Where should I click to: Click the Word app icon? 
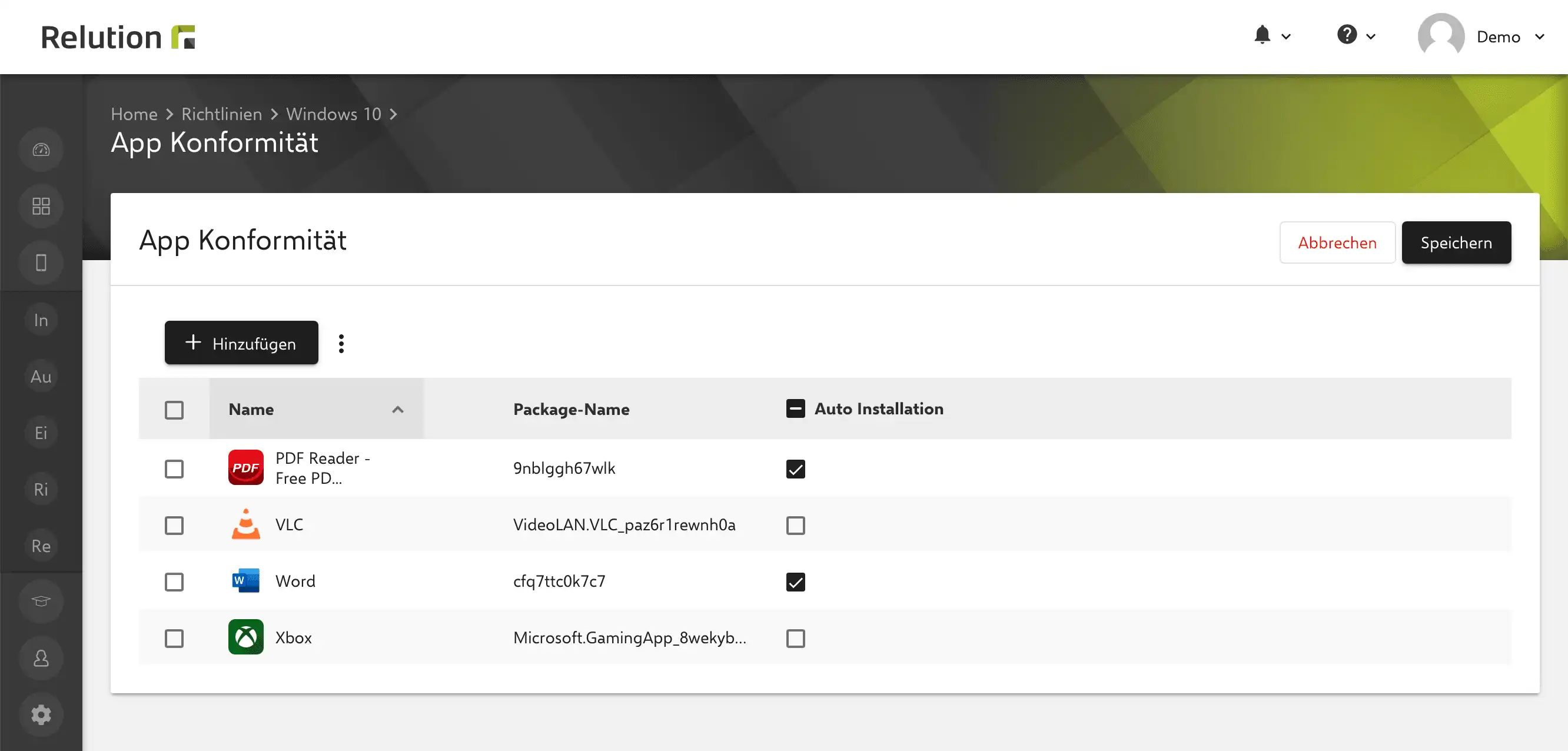click(245, 581)
